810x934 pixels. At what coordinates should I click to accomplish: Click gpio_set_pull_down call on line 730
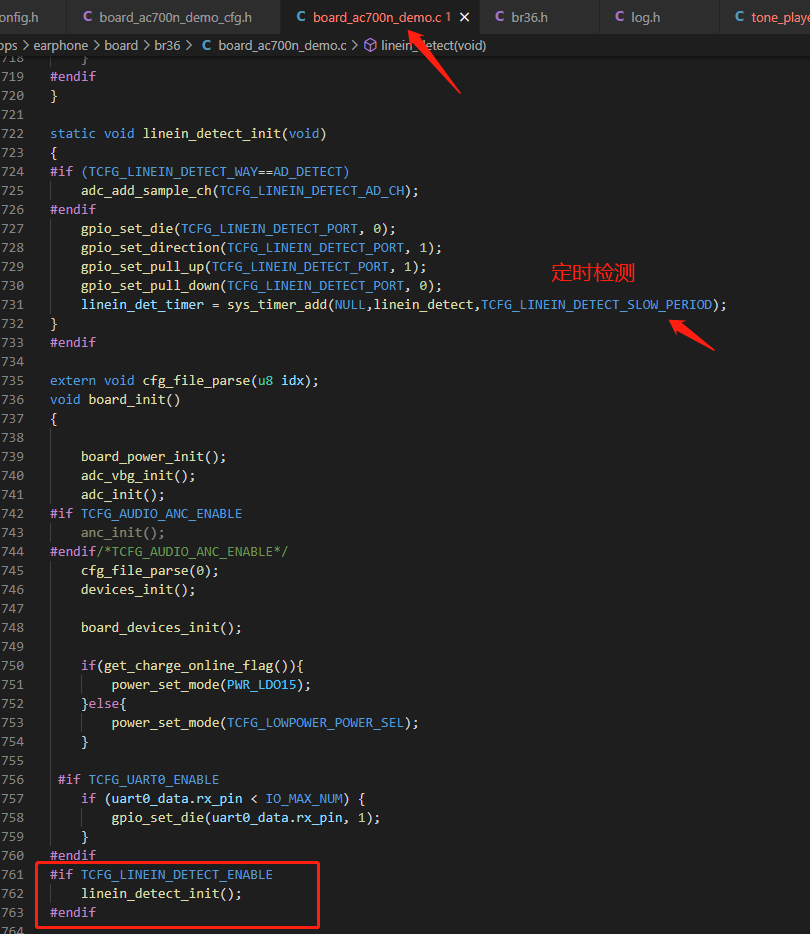150,286
